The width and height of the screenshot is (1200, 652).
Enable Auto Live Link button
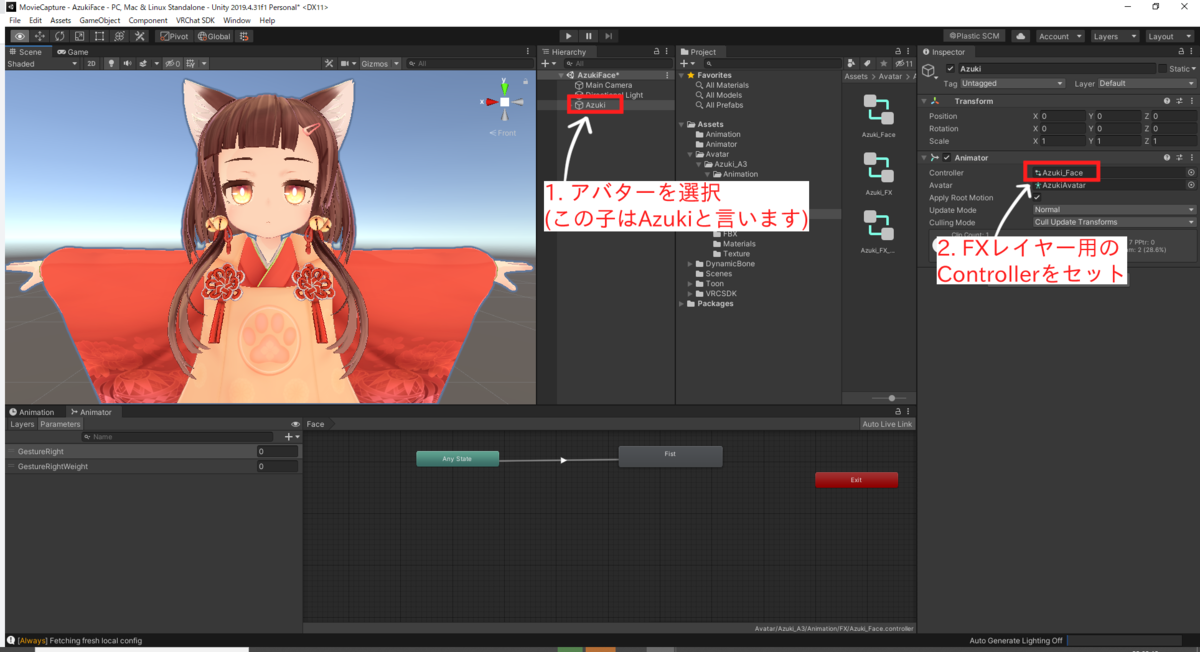(887, 424)
